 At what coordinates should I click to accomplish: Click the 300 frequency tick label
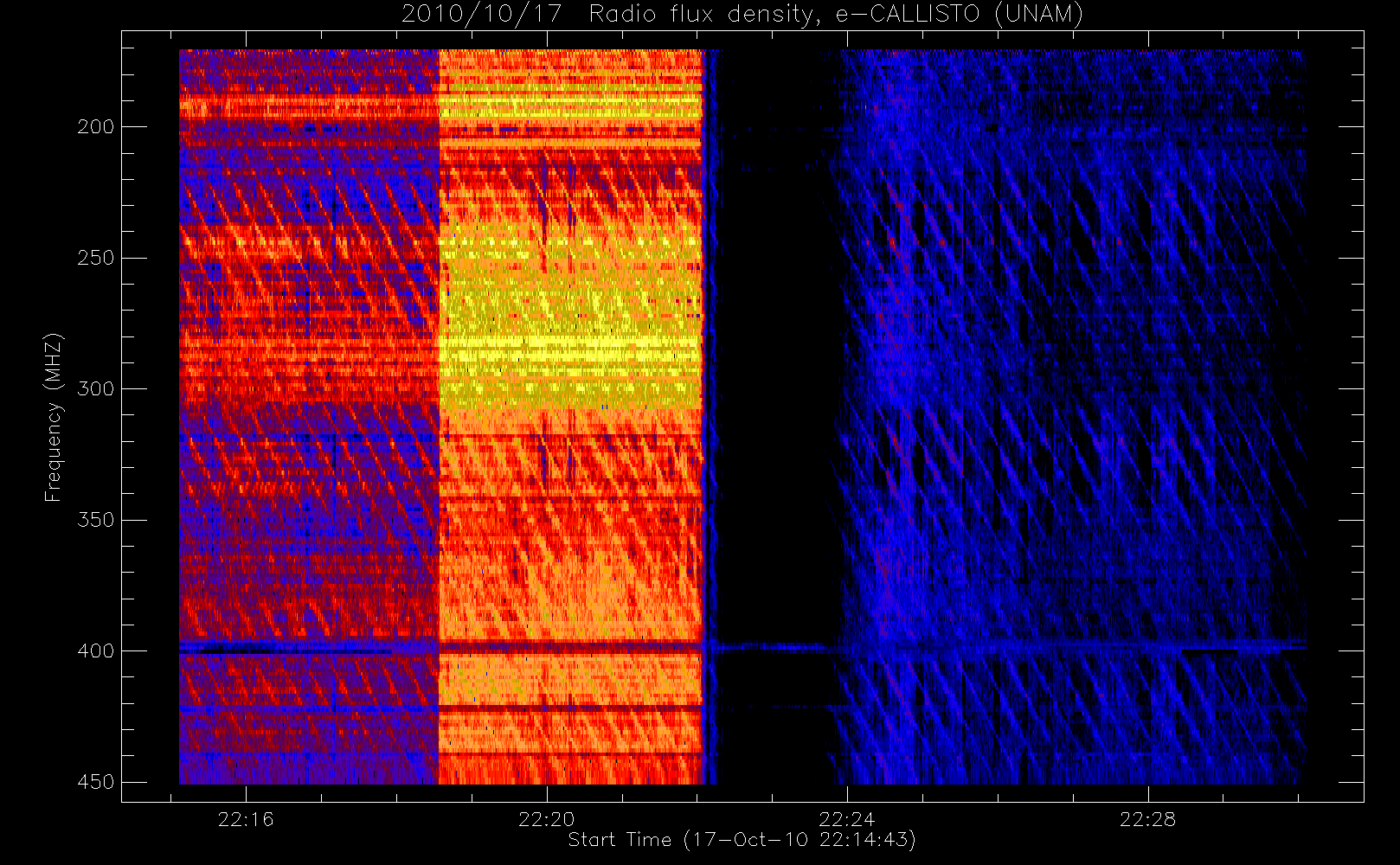(x=95, y=388)
